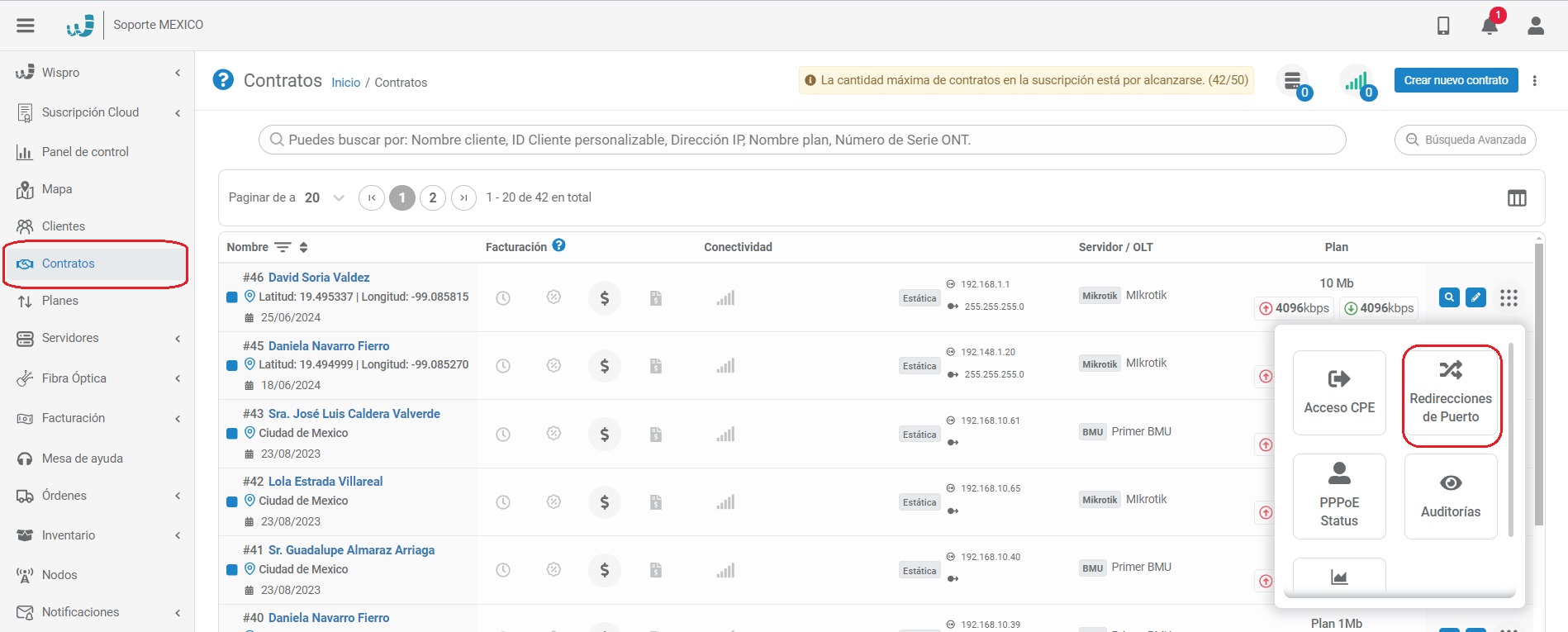Click the Wispro logo in header
The height and width of the screenshot is (632, 1568).
tap(80, 26)
